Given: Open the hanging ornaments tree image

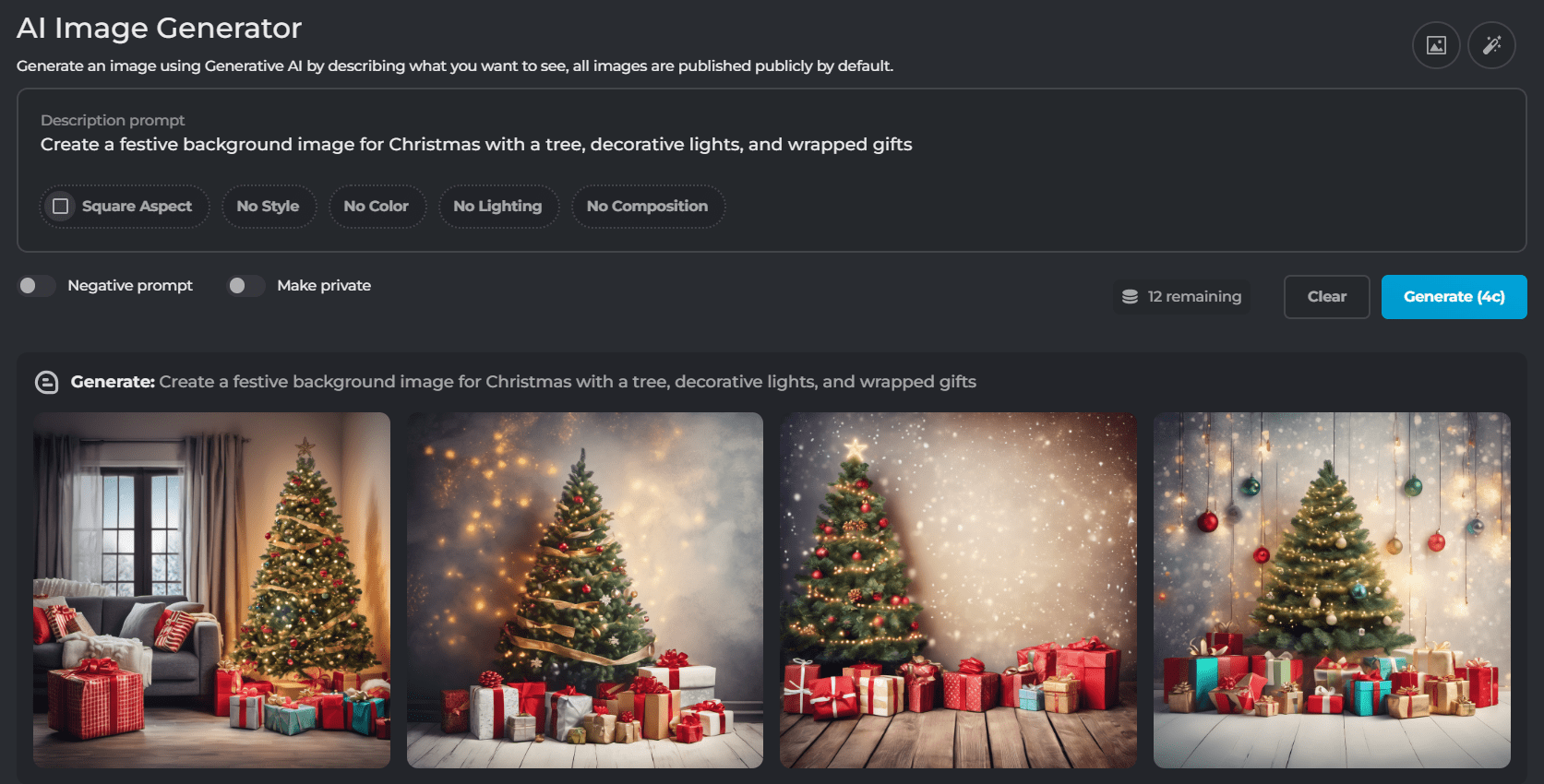Looking at the screenshot, I should (x=1332, y=590).
